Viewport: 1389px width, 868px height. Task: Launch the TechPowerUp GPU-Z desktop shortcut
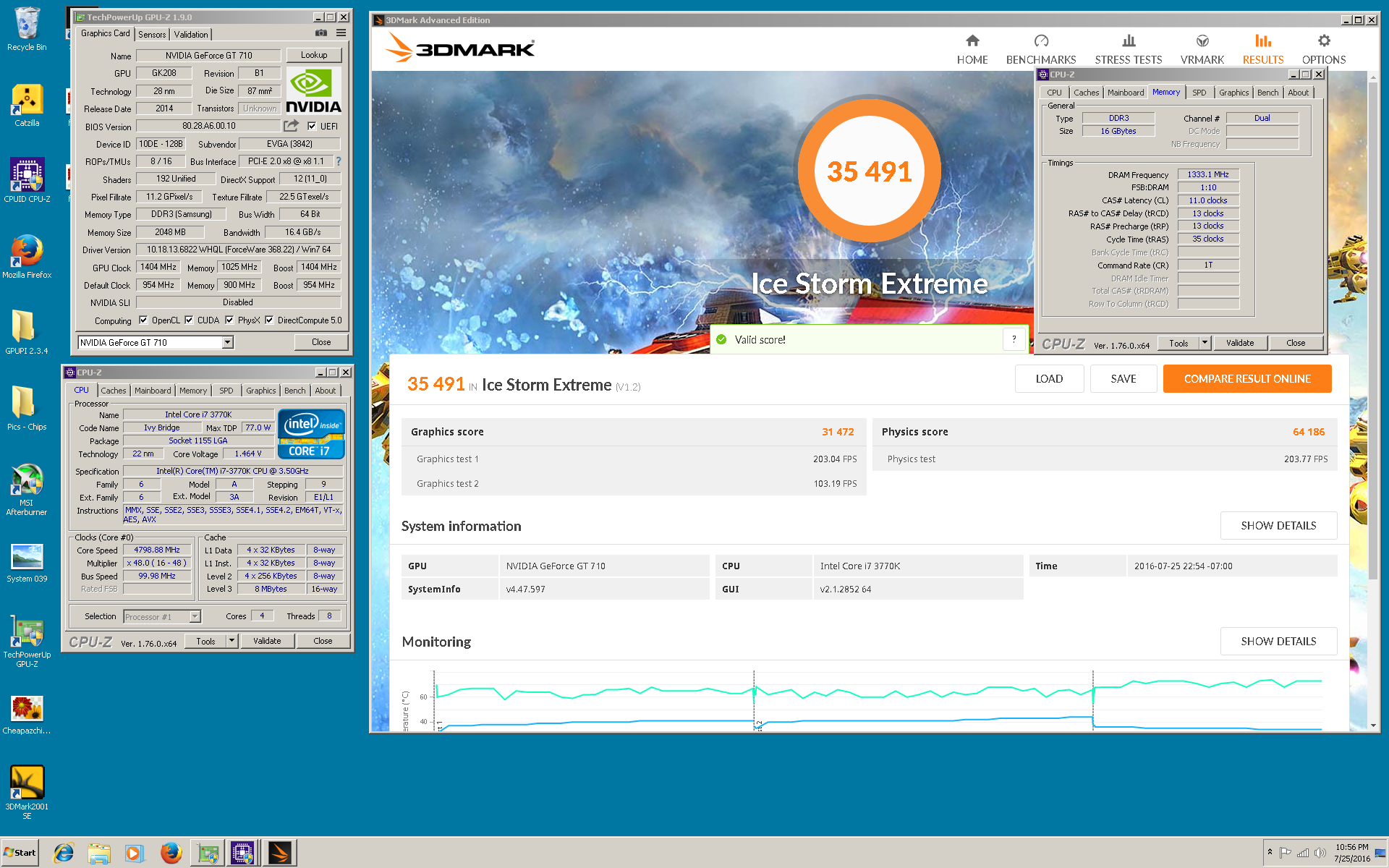coord(27,642)
